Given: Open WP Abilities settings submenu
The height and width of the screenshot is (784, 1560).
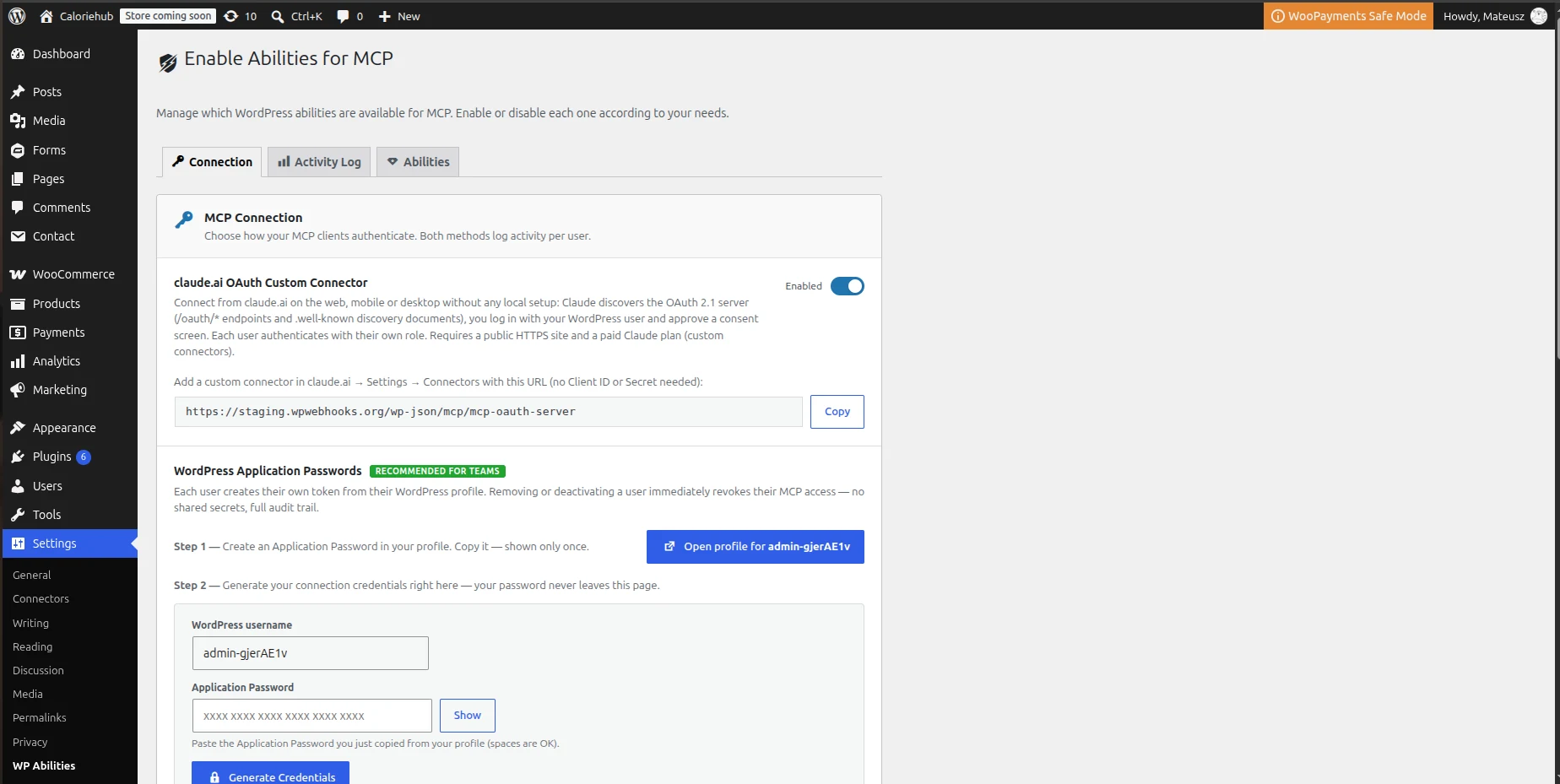Looking at the screenshot, I should click(x=44, y=765).
